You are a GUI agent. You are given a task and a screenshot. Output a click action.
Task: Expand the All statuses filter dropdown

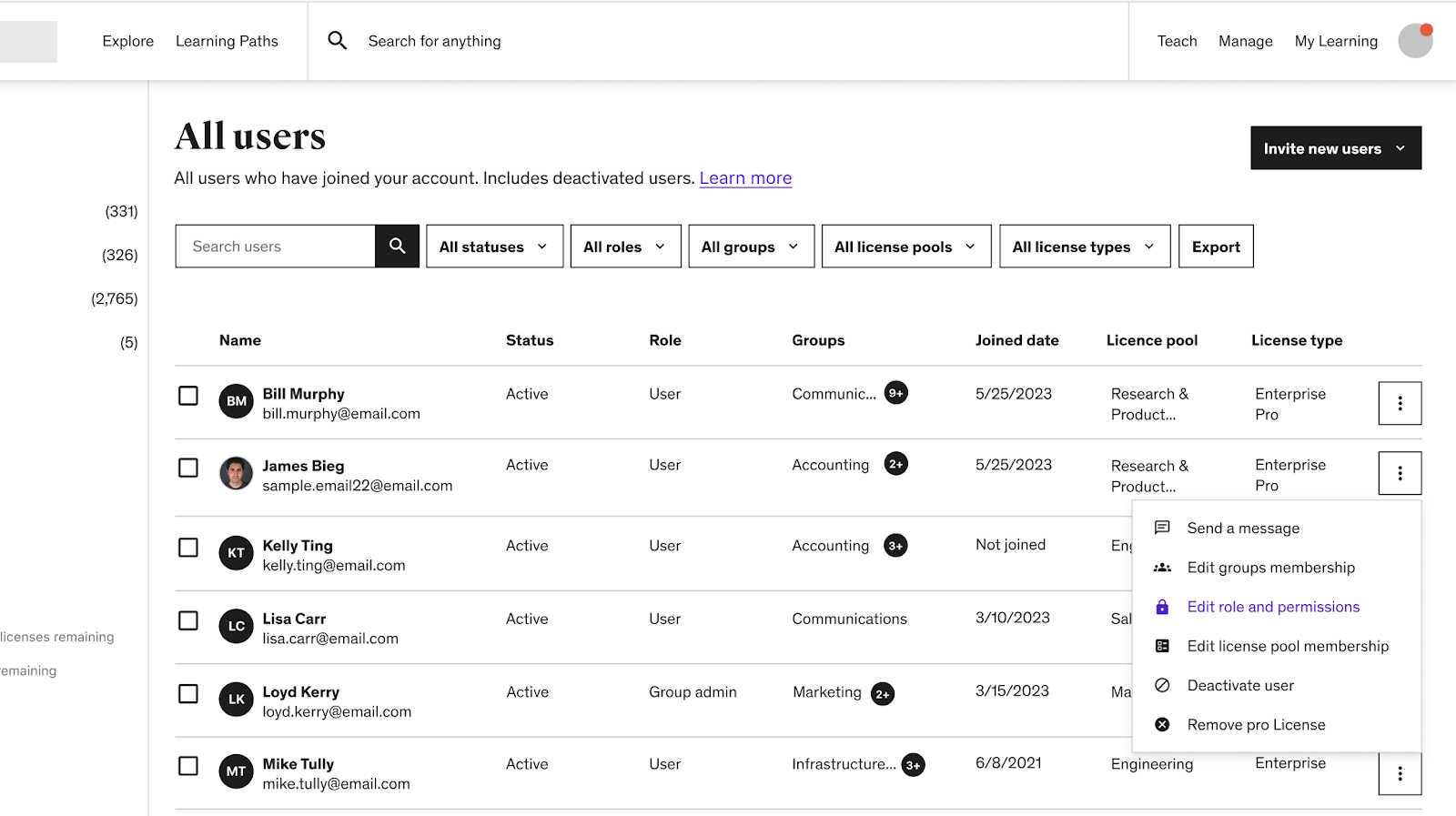pyautogui.click(x=494, y=247)
